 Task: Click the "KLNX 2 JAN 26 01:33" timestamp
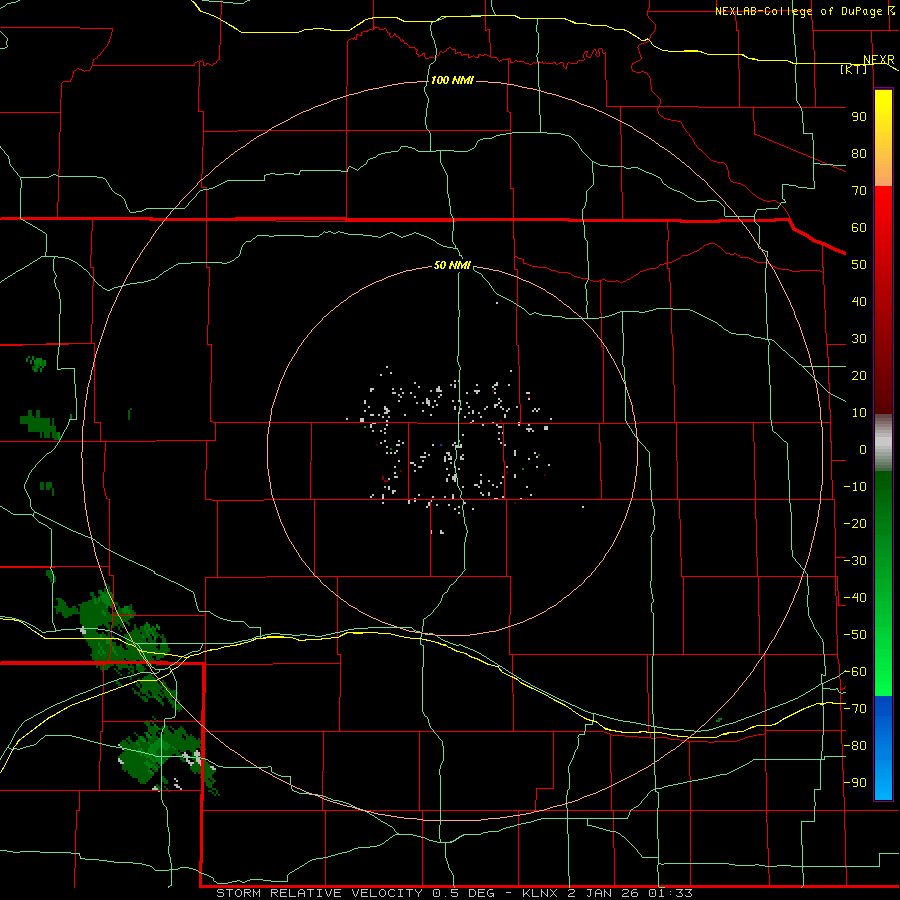click(x=607, y=893)
